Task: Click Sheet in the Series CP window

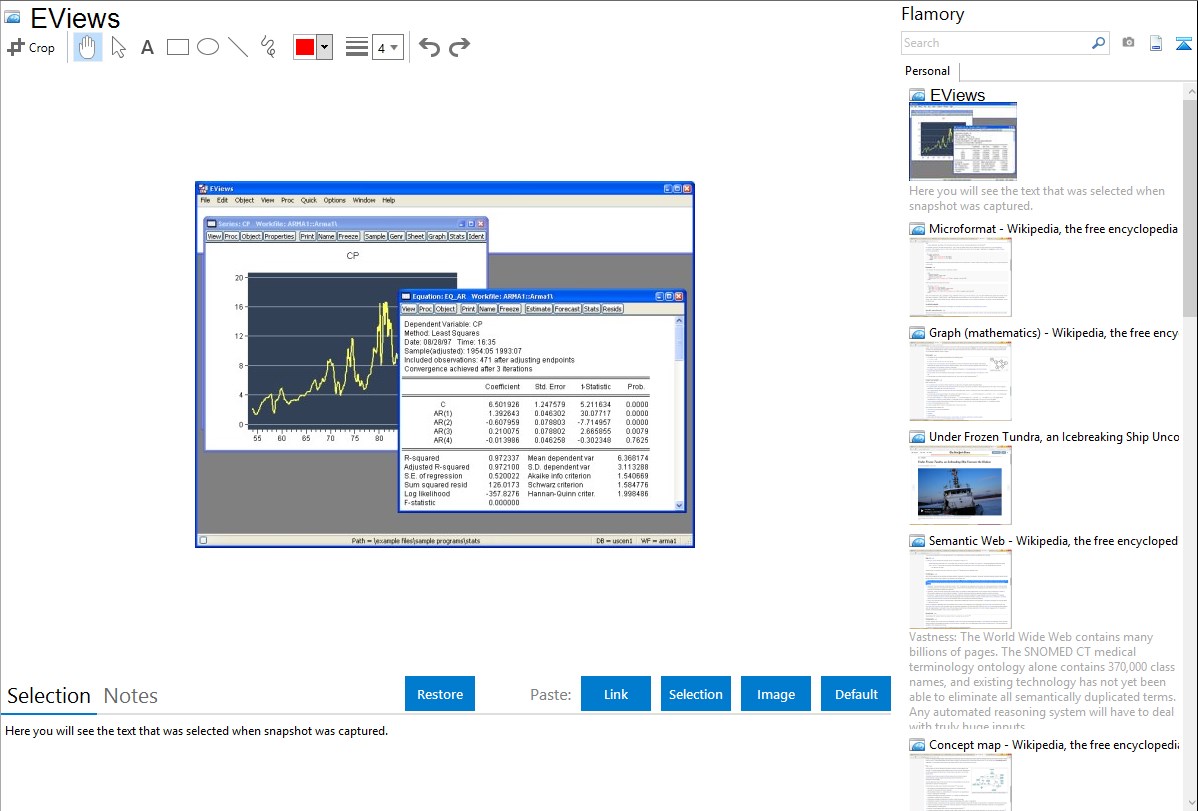Action: pos(416,236)
